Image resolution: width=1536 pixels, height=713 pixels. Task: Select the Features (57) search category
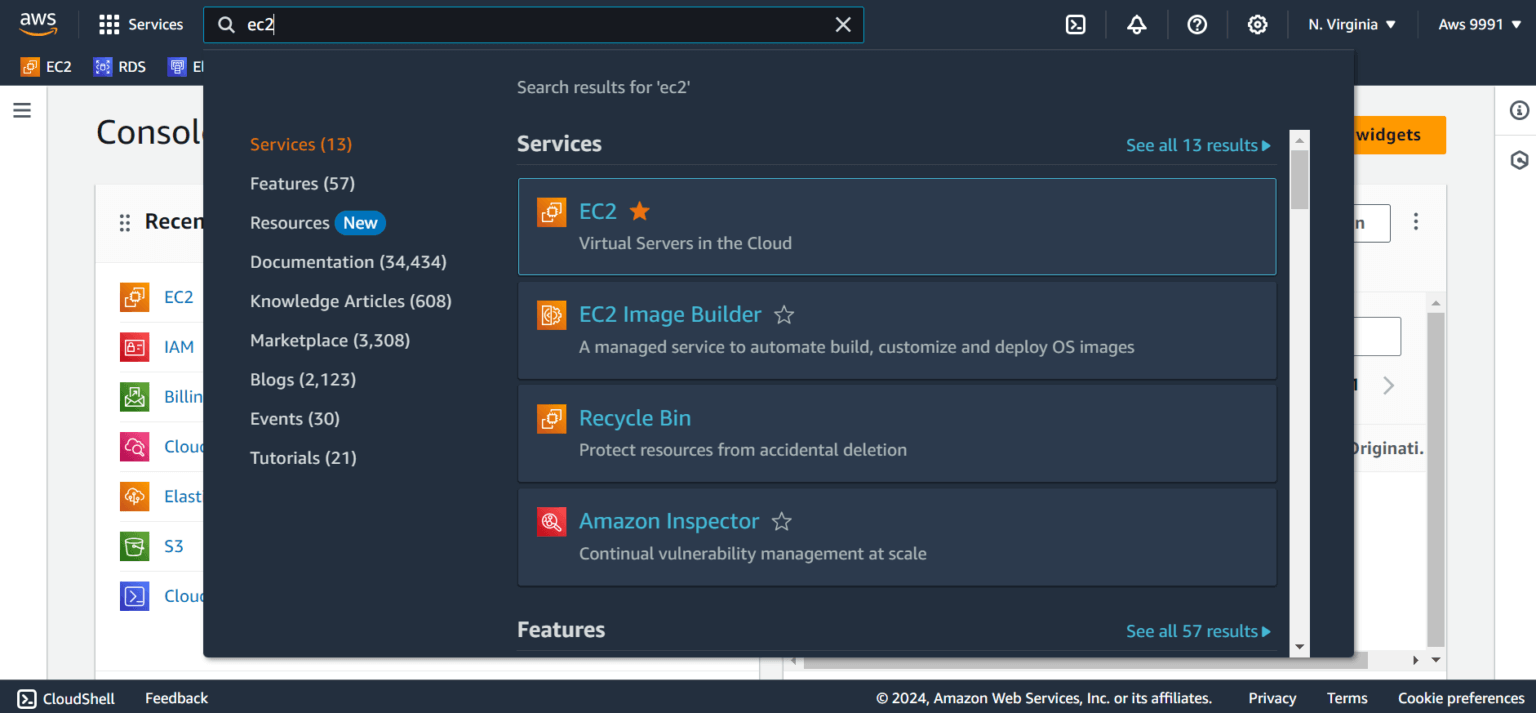(302, 183)
